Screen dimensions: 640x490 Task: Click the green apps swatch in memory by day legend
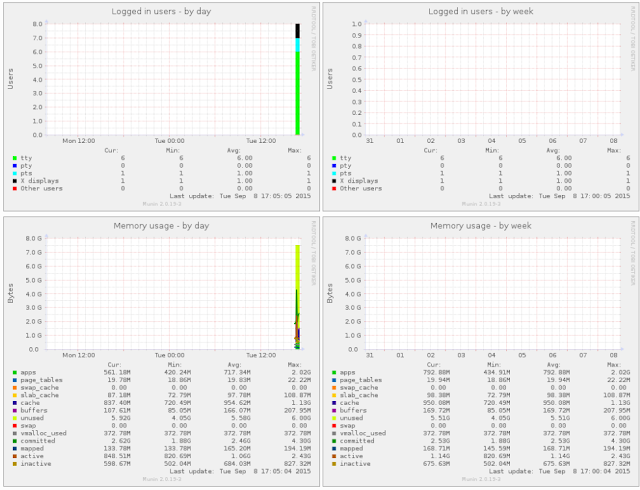point(15,372)
